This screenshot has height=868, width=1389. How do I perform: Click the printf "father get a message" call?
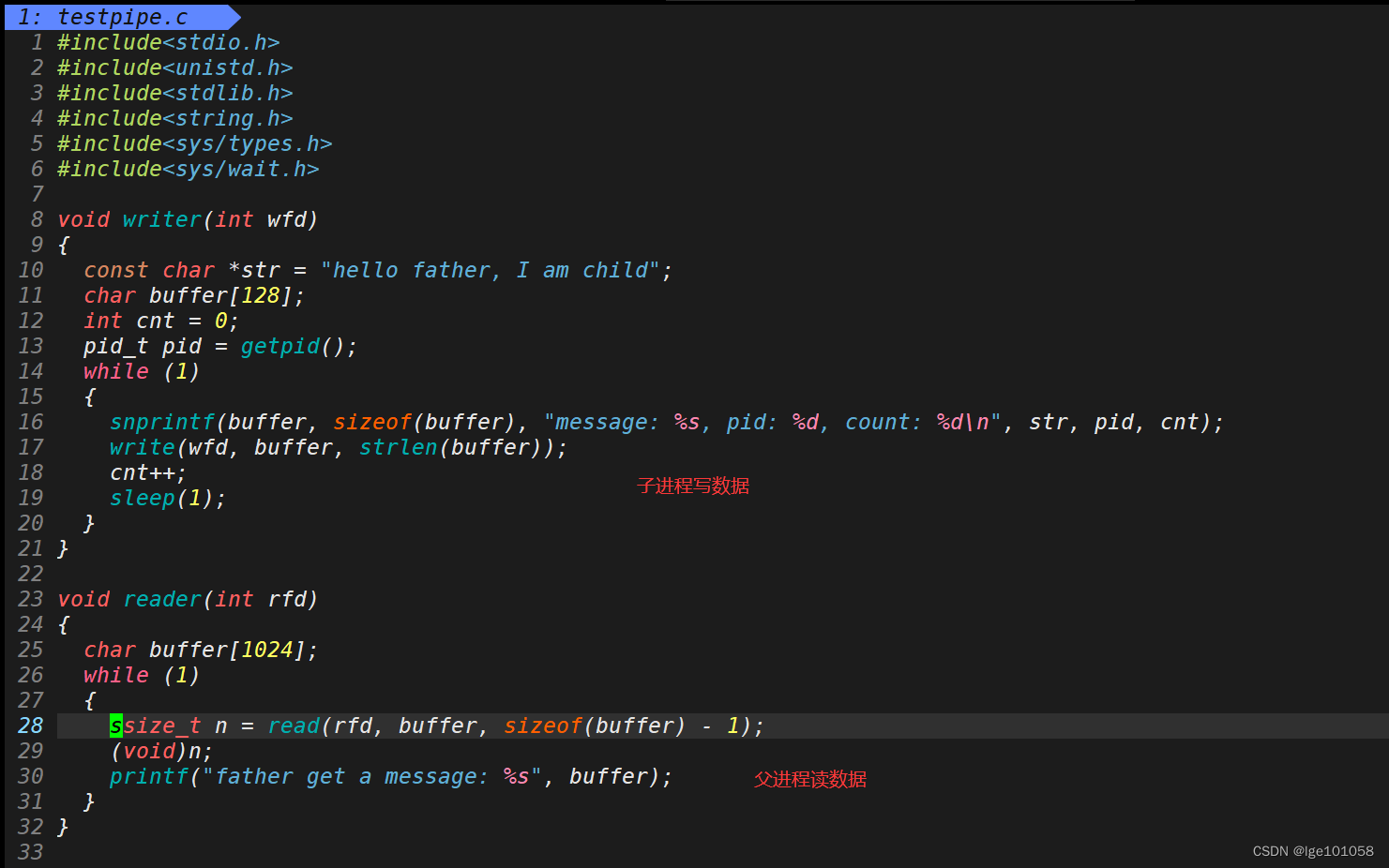click(x=391, y=777)
